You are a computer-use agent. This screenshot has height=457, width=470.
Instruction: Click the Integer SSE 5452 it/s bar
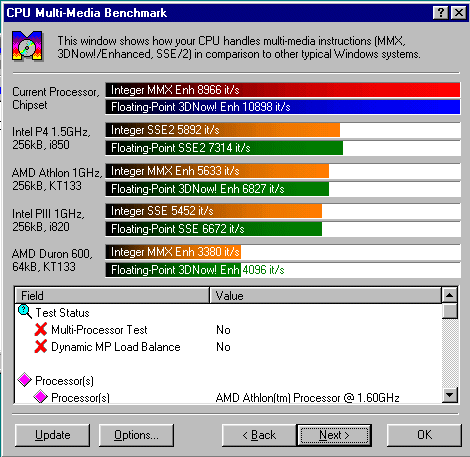pyautogui.click(x=214, y=211)
